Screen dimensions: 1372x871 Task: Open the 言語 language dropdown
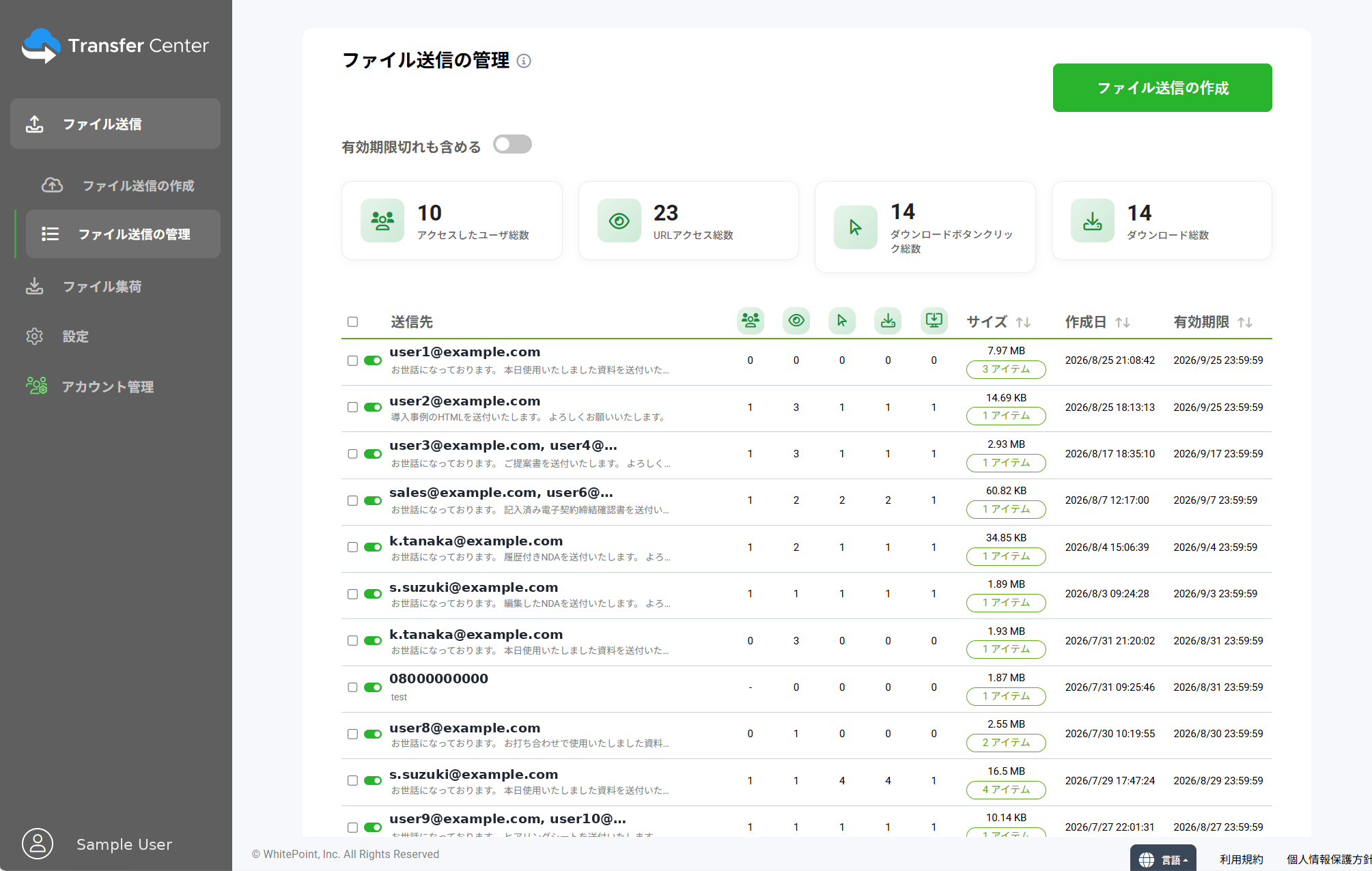(x=1163, y=859)
